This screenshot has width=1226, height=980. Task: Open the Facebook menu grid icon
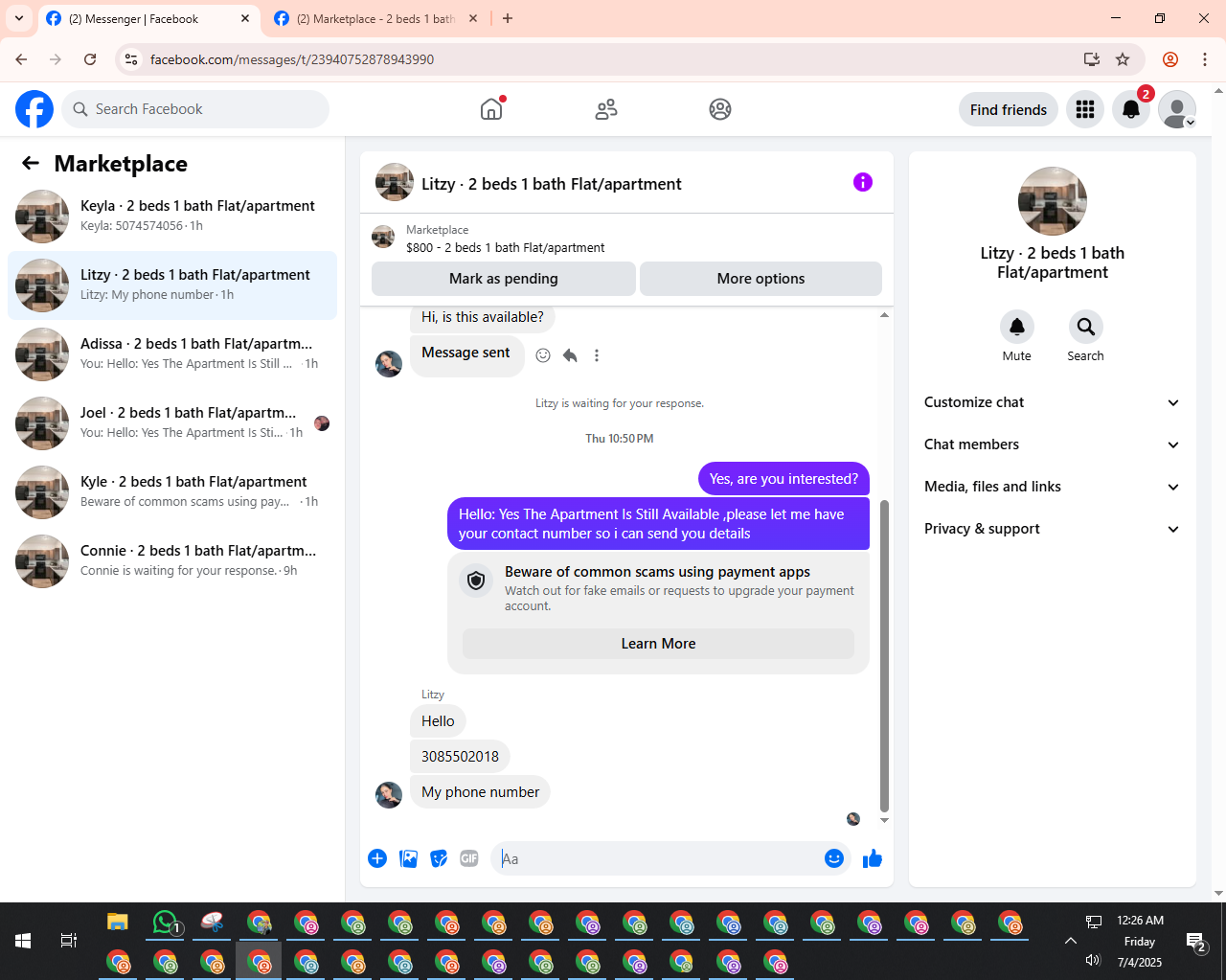coord(1085,109)
